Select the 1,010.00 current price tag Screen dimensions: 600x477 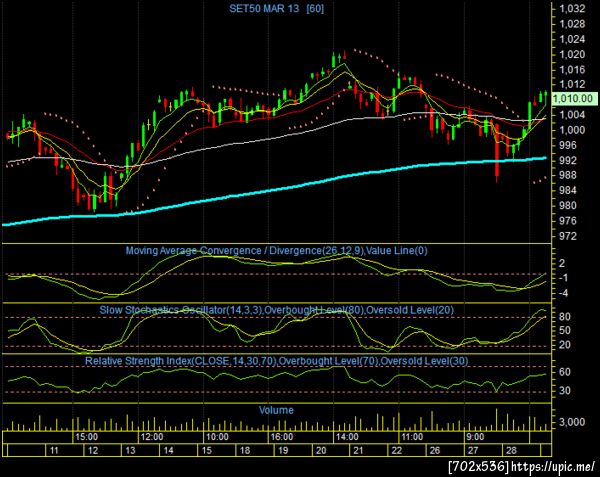pyautogui.click(x=573, y=99)
